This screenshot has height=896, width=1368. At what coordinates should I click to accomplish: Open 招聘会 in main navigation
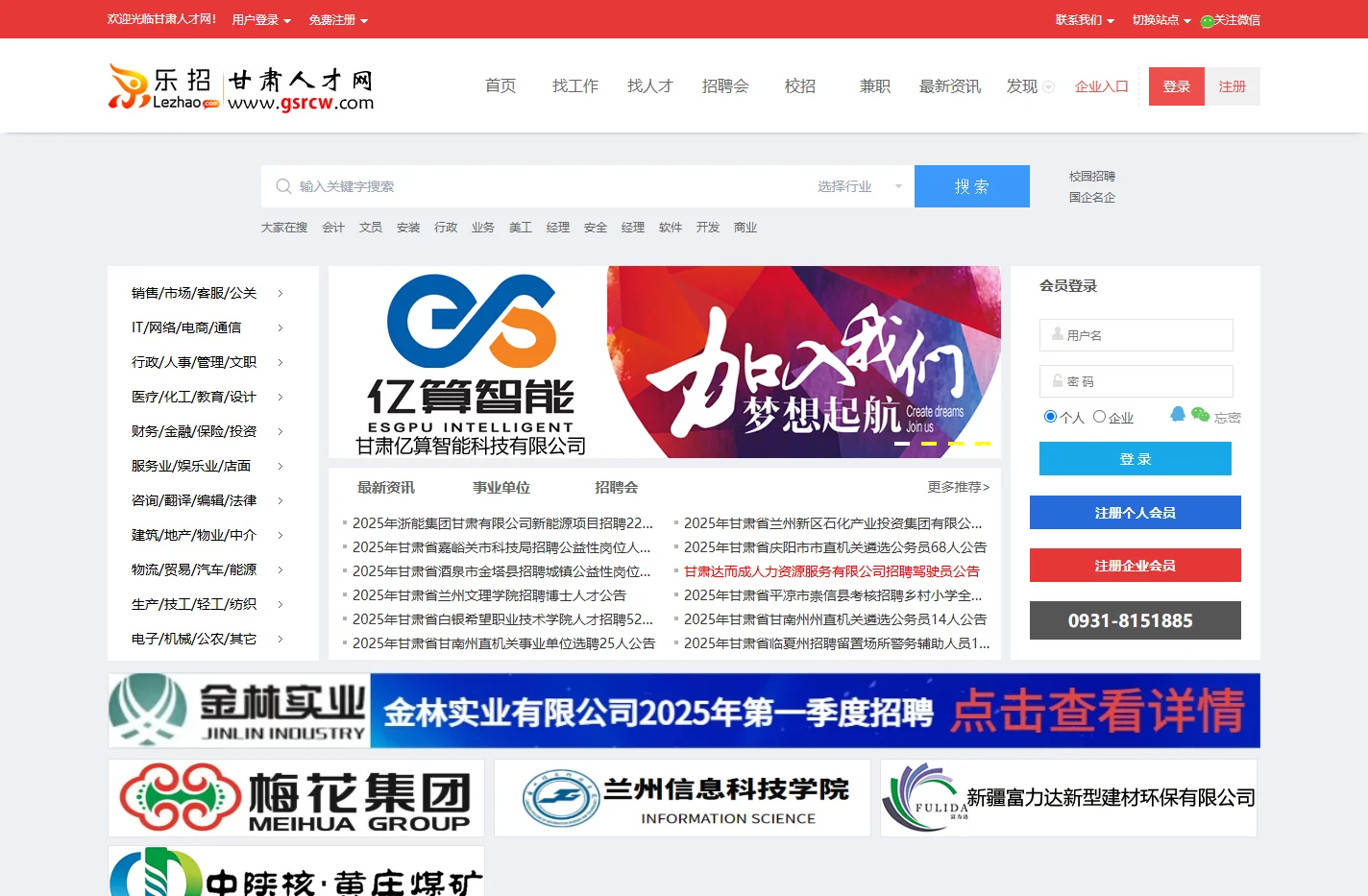click(x=725, y=86)
